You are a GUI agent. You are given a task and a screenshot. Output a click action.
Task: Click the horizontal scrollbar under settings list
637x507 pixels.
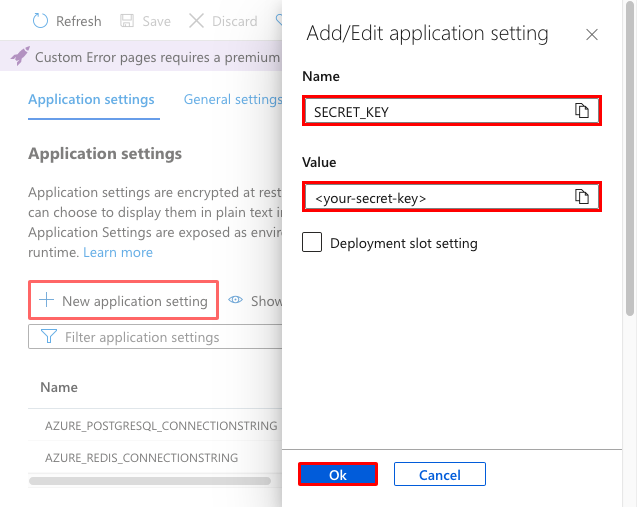tap(150, 481)
